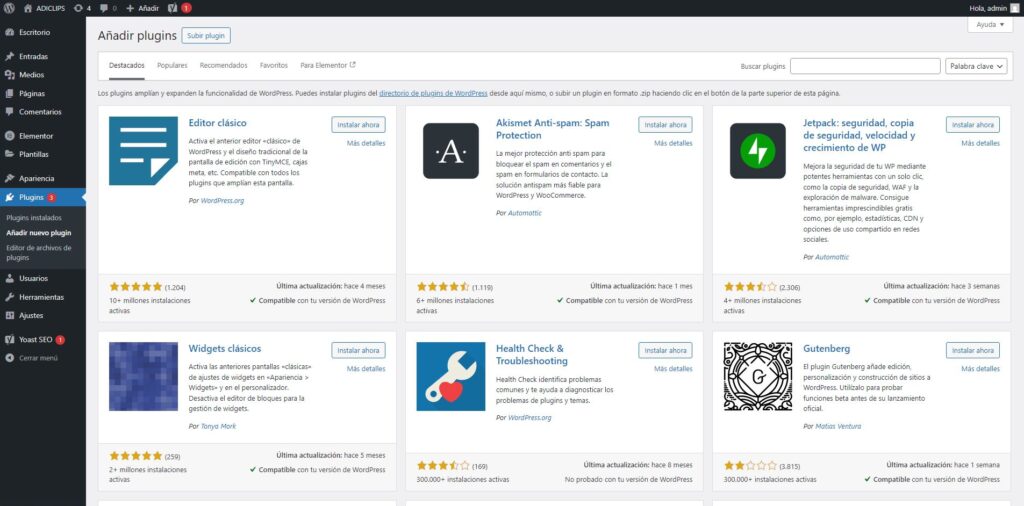Follow directorio de plugins de WordPress link
This screenshot has height=506, width=1024.
(433, 93)
